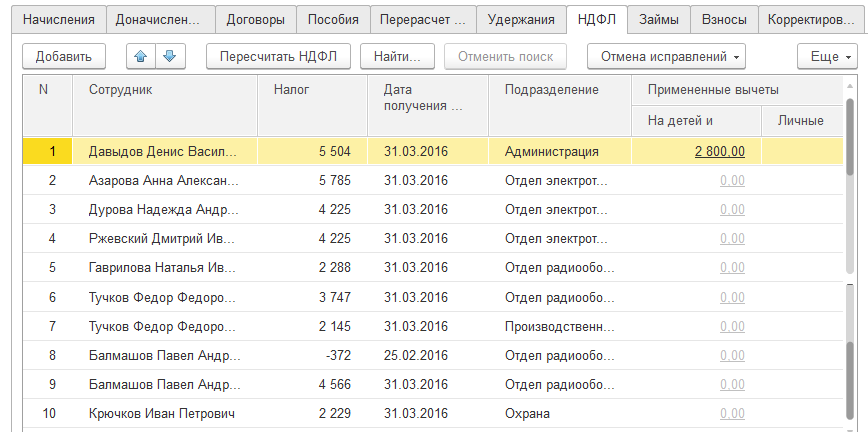Click the Налог column header
This screenshot has width=868, height=432.
(291, 90)
